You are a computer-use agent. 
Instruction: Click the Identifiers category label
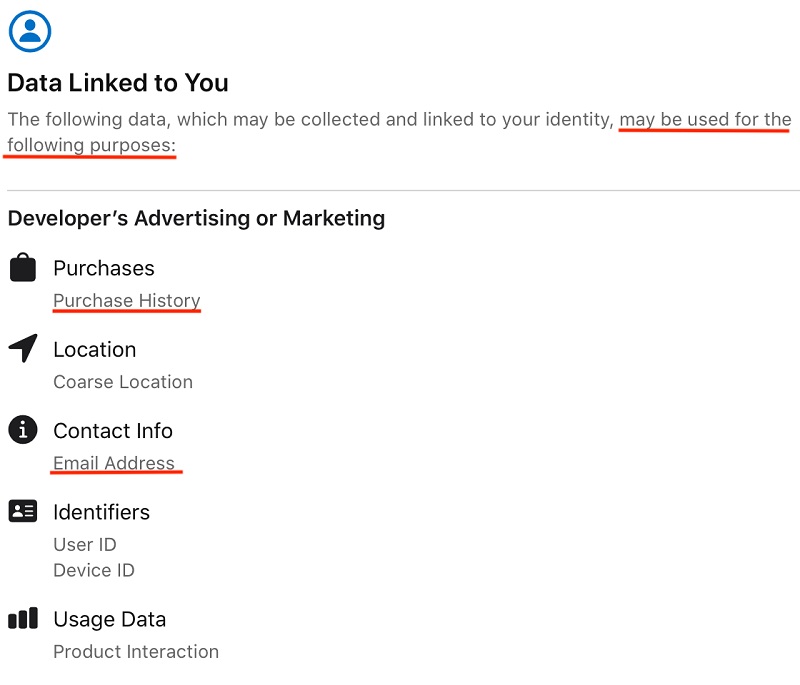[x=102, y=512]
